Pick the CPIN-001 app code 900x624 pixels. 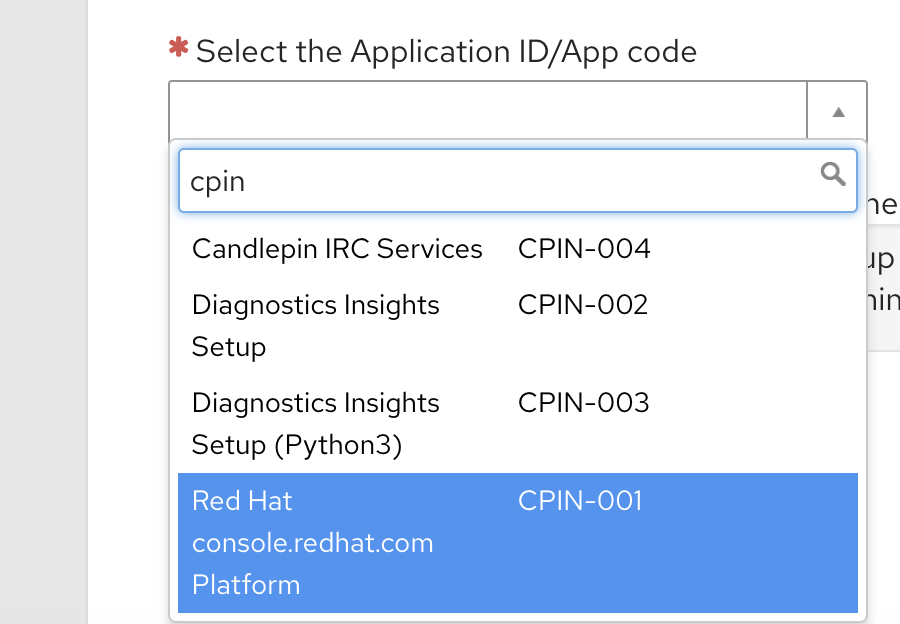[580, 501]
